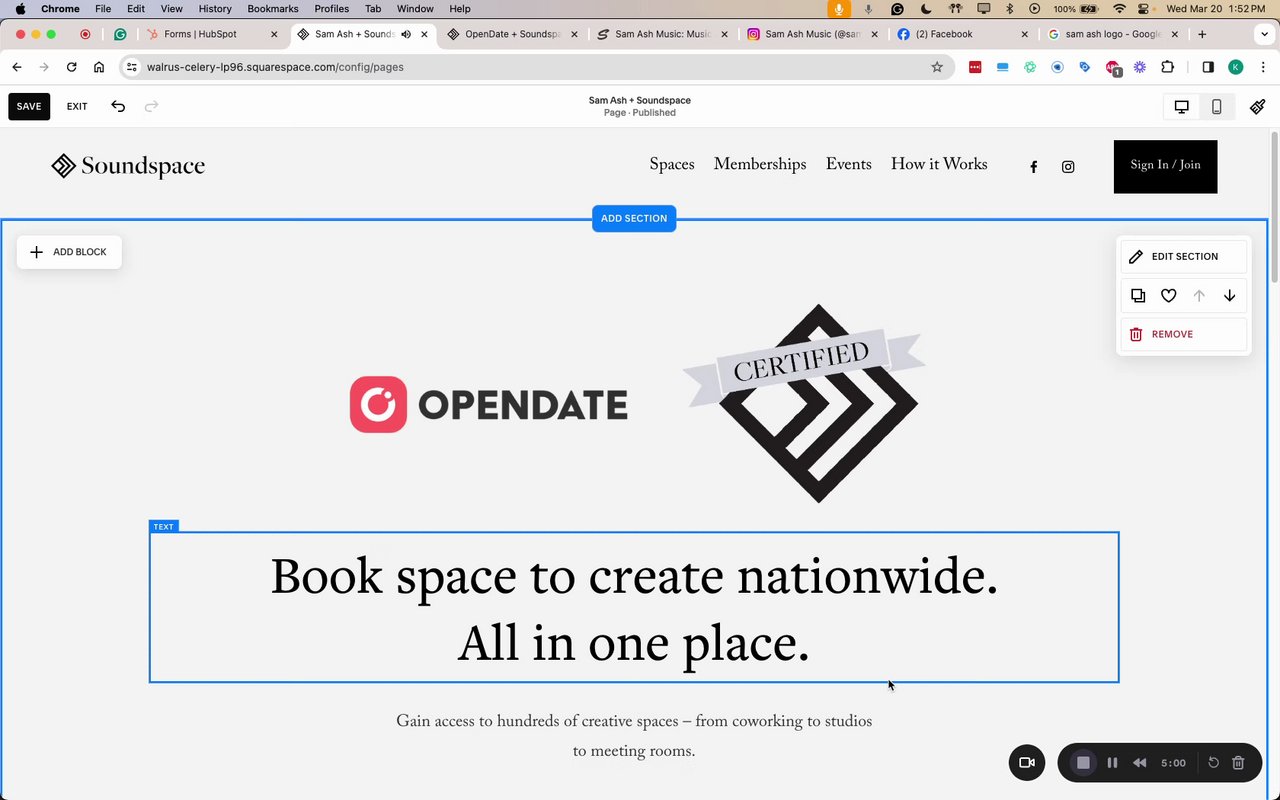The width and height of the screenshot is (1280, 800).
Task: Click the Certified Soundspace badge image
Action: click(804, 403)
